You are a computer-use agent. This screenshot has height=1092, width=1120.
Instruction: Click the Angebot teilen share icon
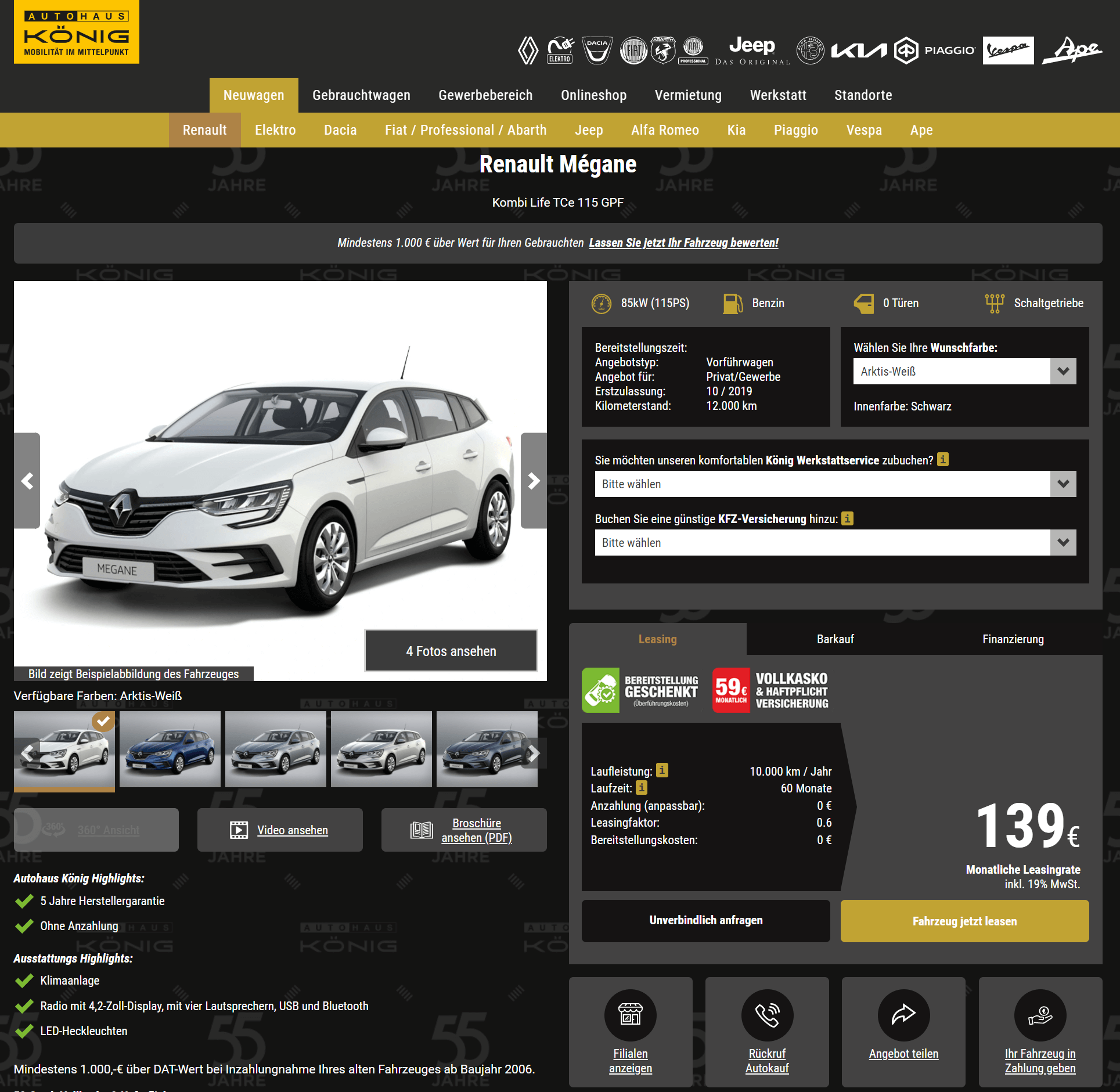[903, 1015]
